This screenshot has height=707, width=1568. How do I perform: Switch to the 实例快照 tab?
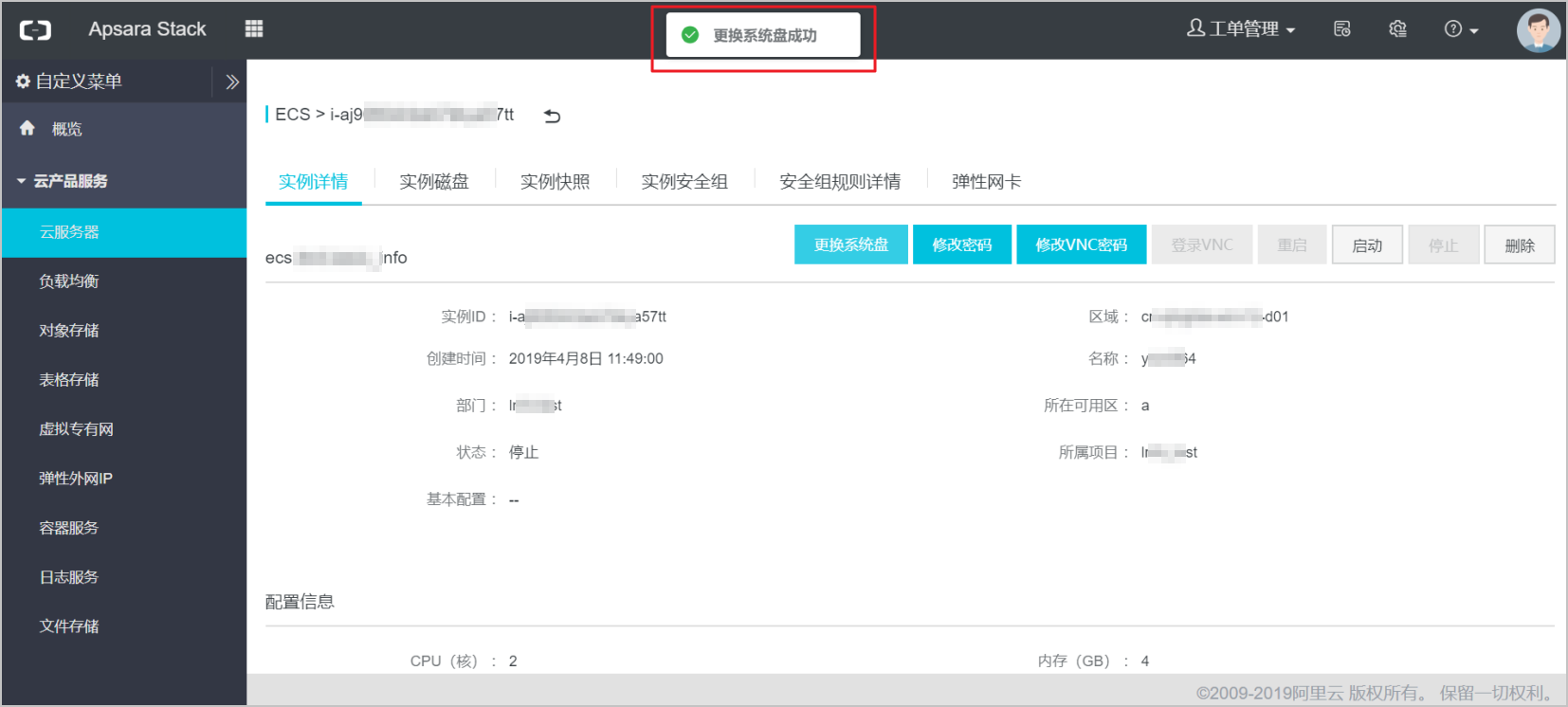(555, 181)
